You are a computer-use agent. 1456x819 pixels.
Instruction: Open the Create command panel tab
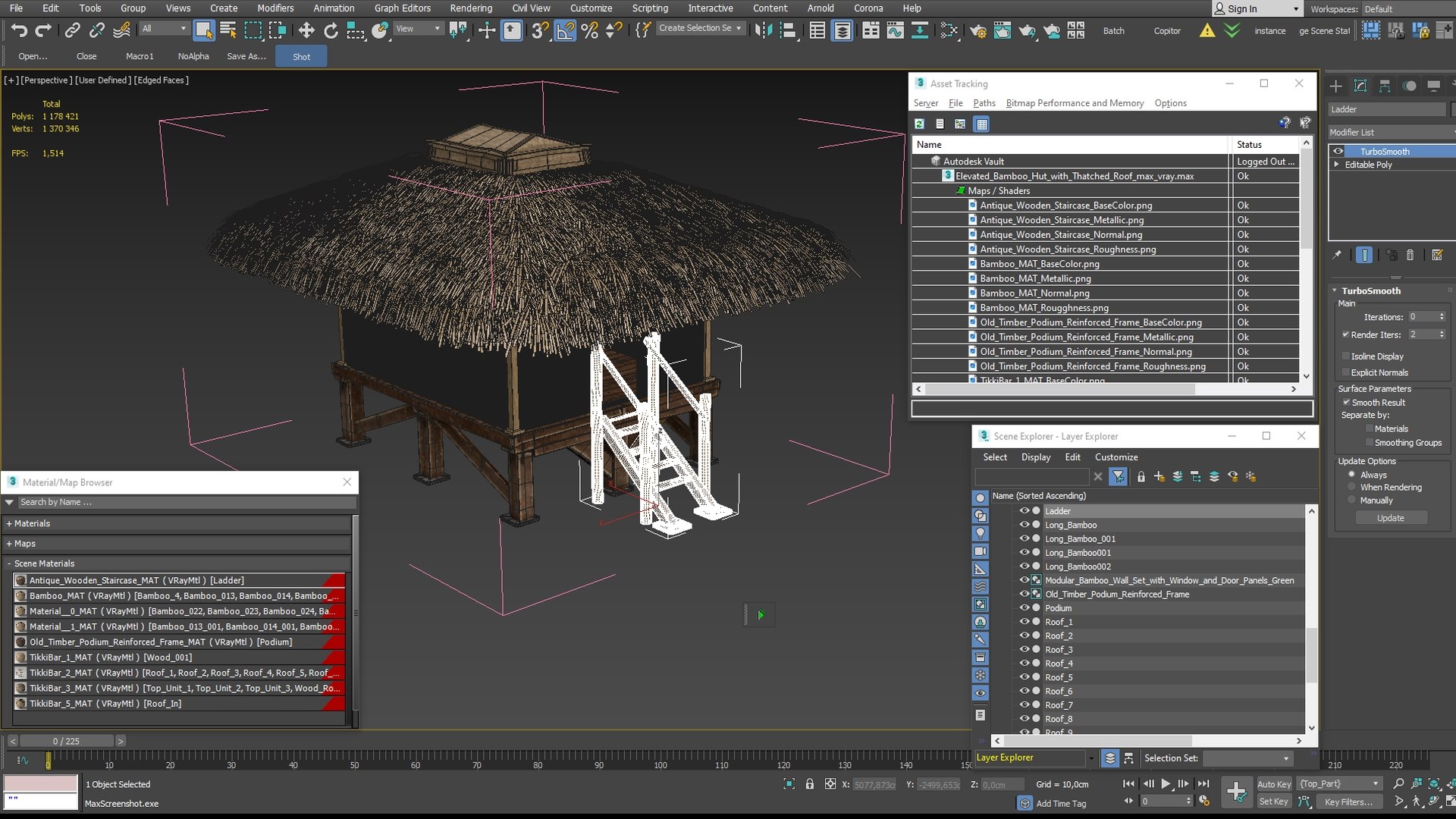(1336, 86)
